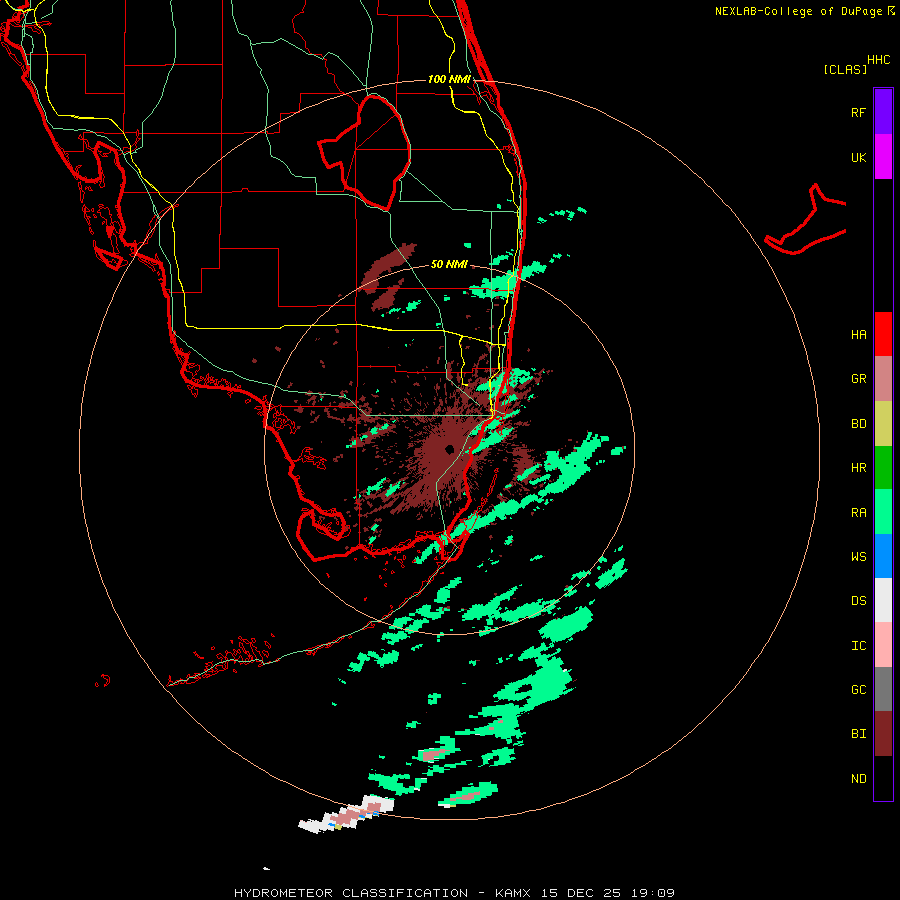Click the NEXLAB-College of DuPage text
The width and height of the screenshot is (900, 900).
(x=800, y=11)
